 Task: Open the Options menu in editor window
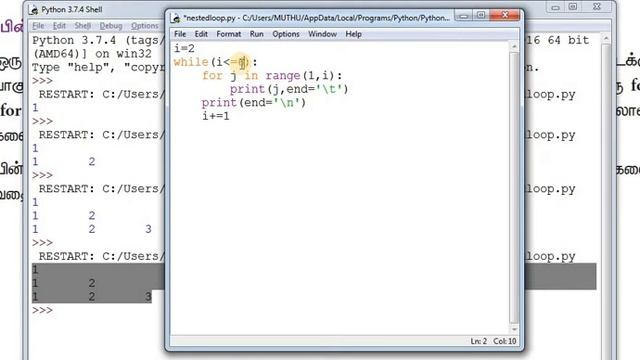click(286, 34)
